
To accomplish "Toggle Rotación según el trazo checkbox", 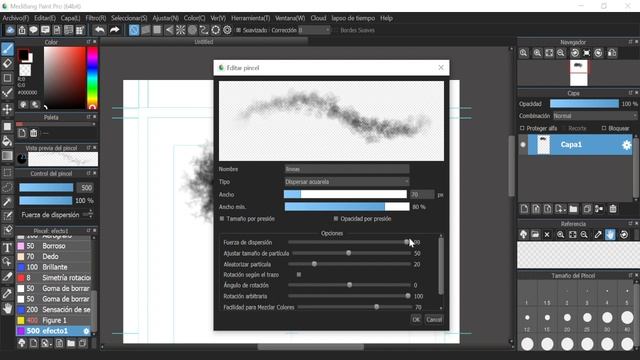I will [x=299, y=275].
